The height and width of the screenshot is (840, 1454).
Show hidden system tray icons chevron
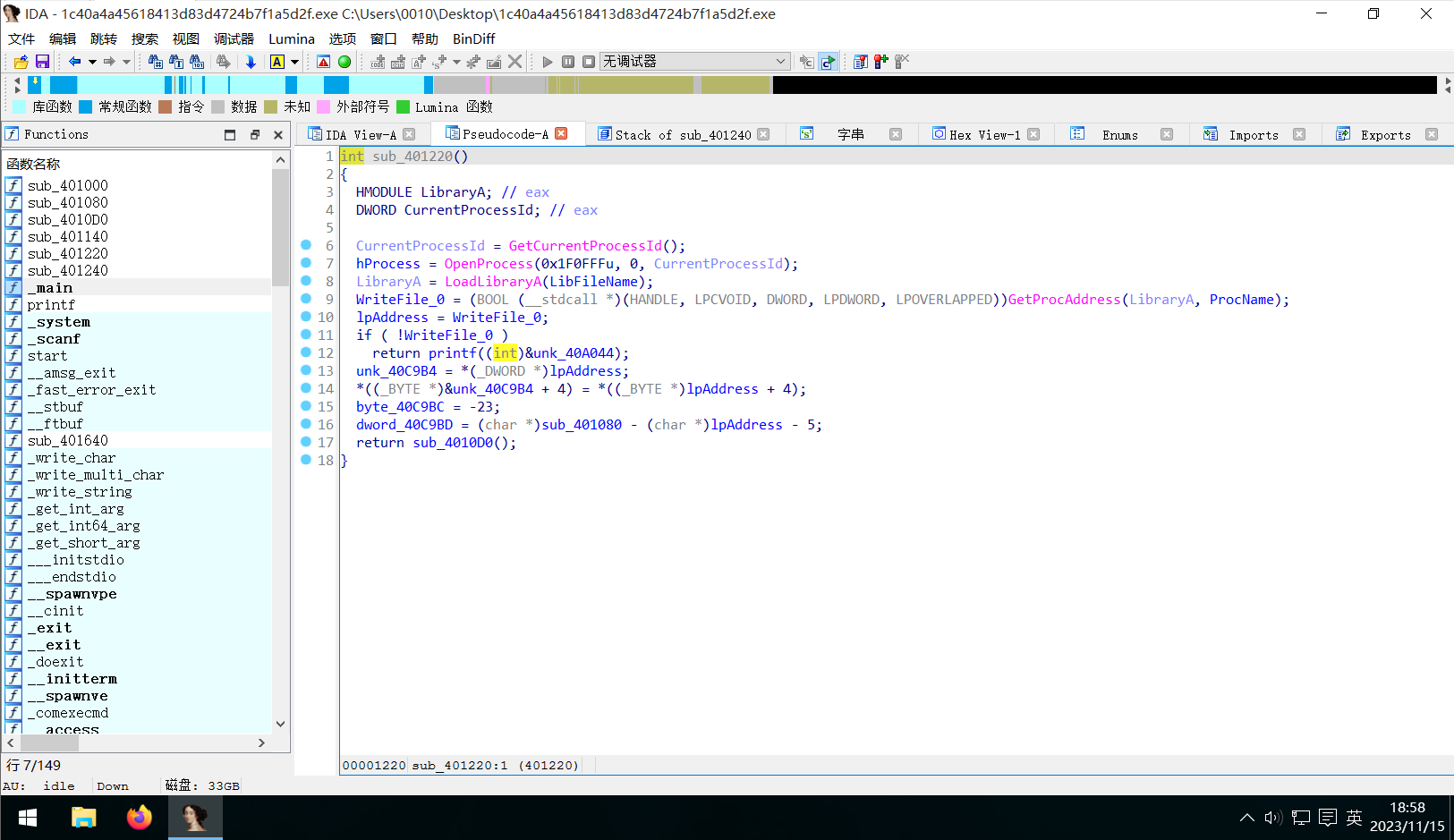pyautogui.click(x=1247, y=818)
